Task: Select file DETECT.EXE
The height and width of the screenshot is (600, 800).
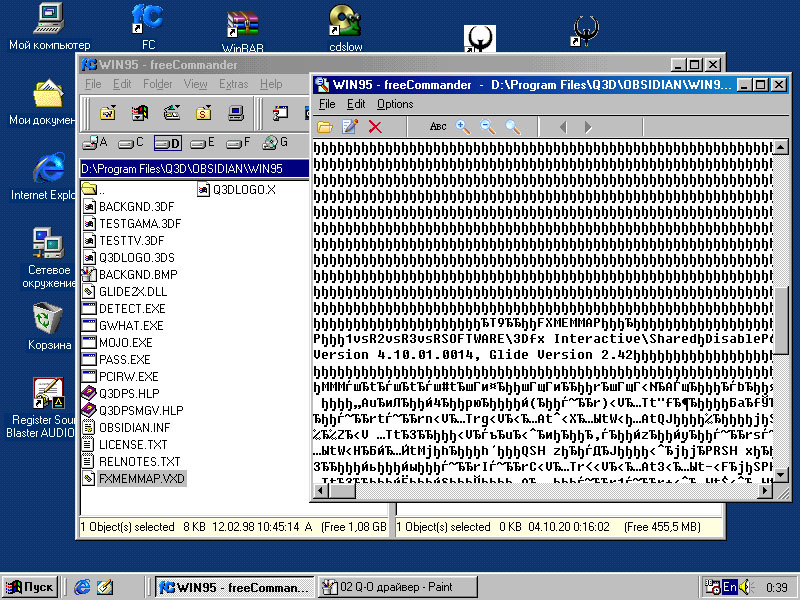Action: click(x=124, y=309)
